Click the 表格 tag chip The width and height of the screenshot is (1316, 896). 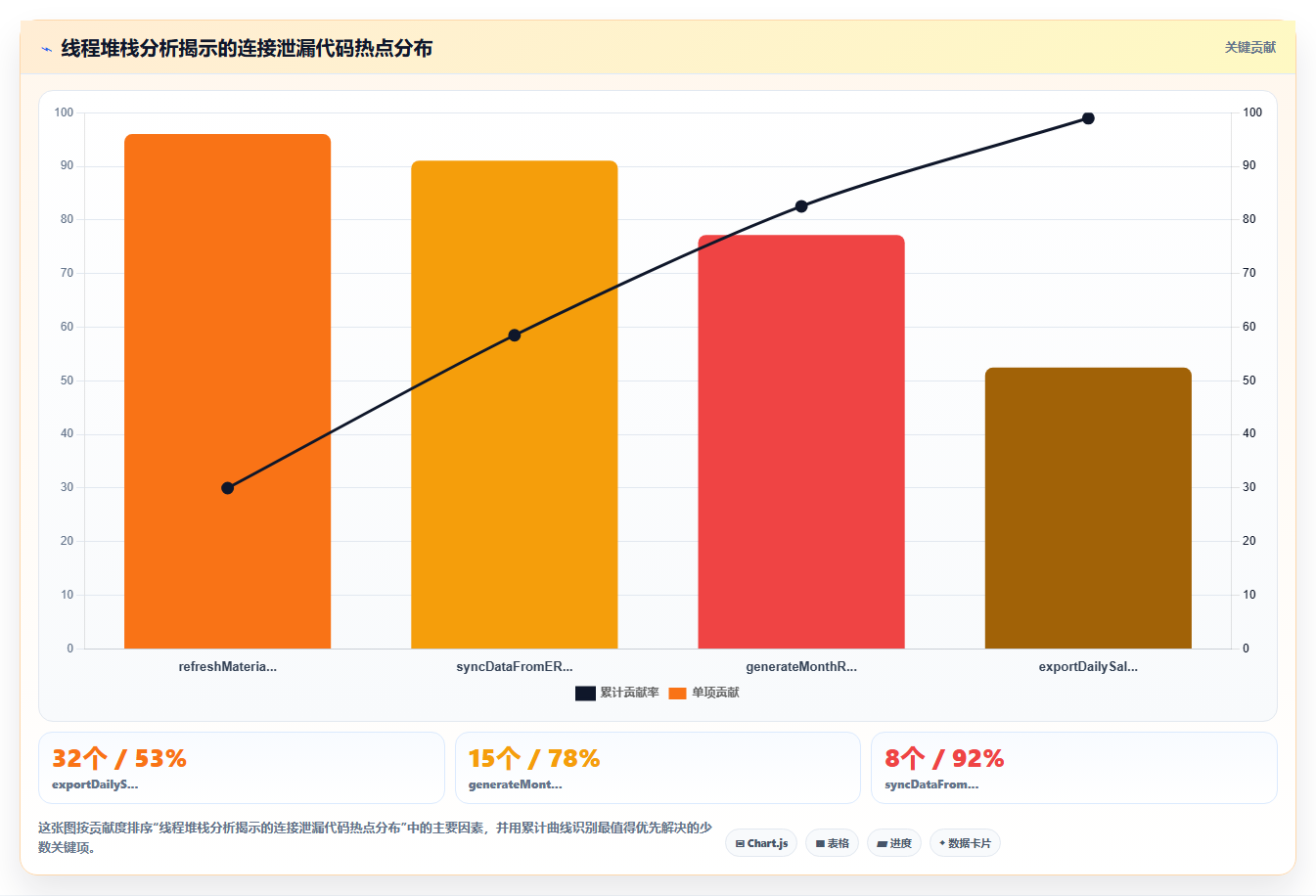832,843
